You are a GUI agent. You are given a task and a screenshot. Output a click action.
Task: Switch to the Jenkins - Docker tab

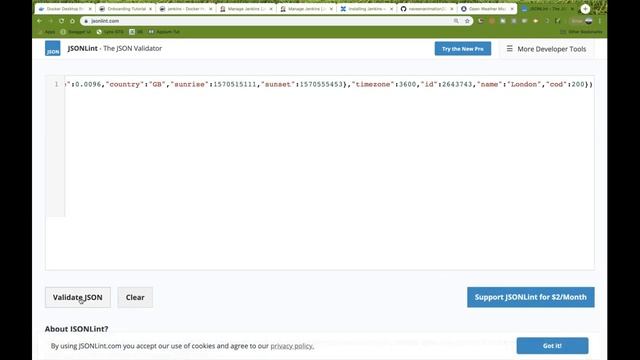[x=186, y=9]
